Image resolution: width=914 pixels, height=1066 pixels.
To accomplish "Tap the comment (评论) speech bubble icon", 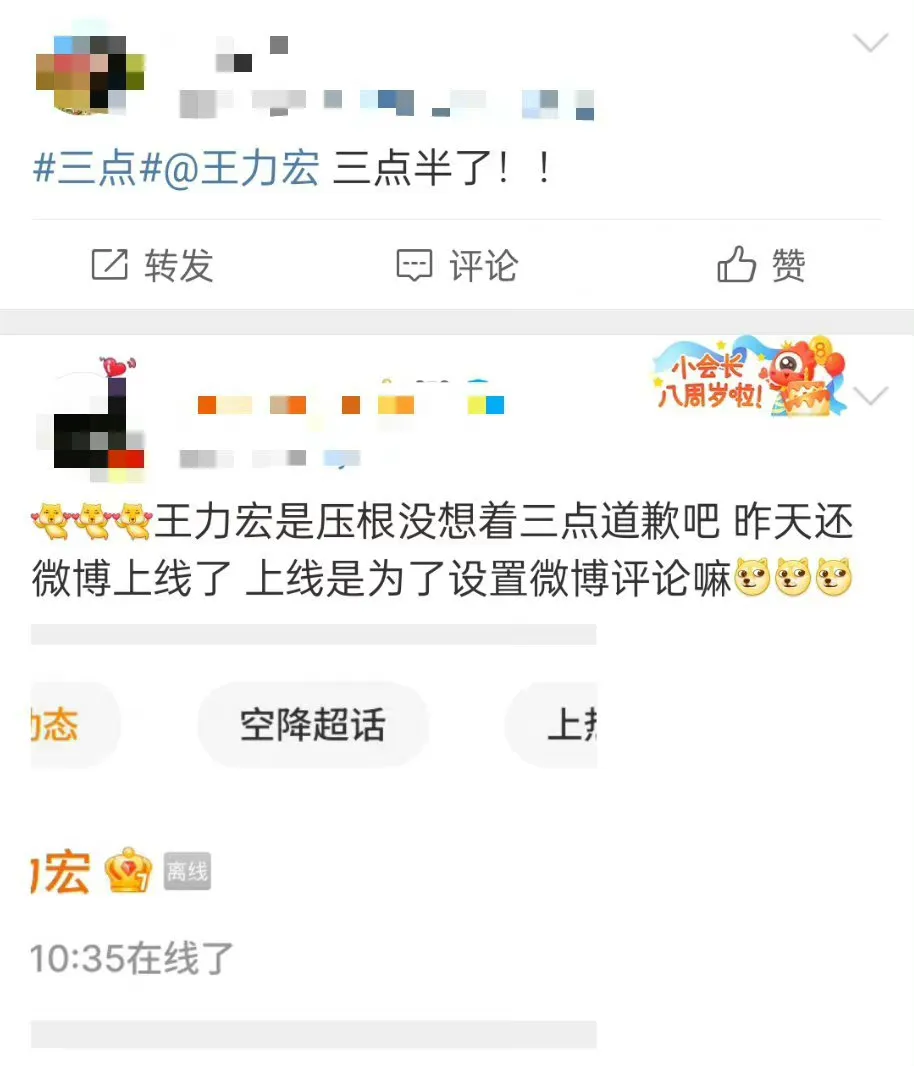I will [x=414, y=265].
